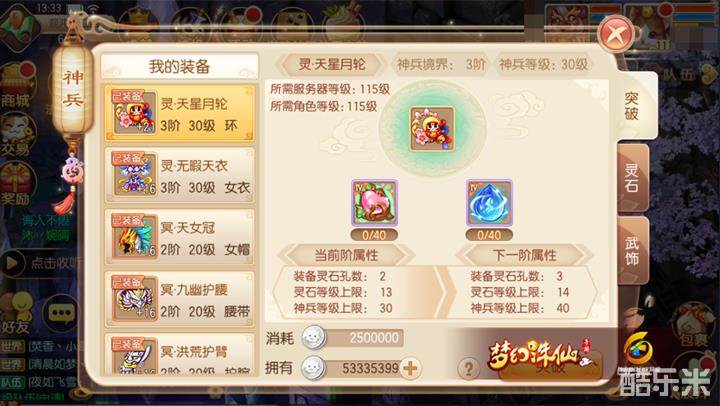The width and height of the screenshot is (720, 406).
Task: Play the voice message 点击收听
Action: [x=41, y=264]
